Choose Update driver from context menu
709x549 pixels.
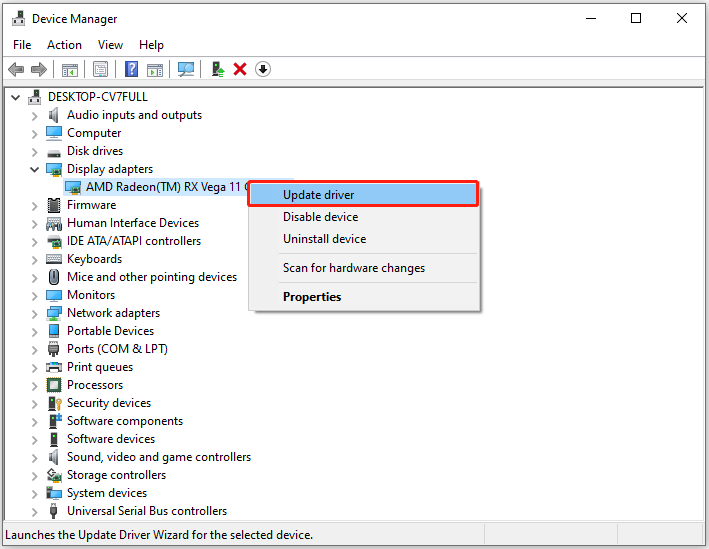coord(363,195)
